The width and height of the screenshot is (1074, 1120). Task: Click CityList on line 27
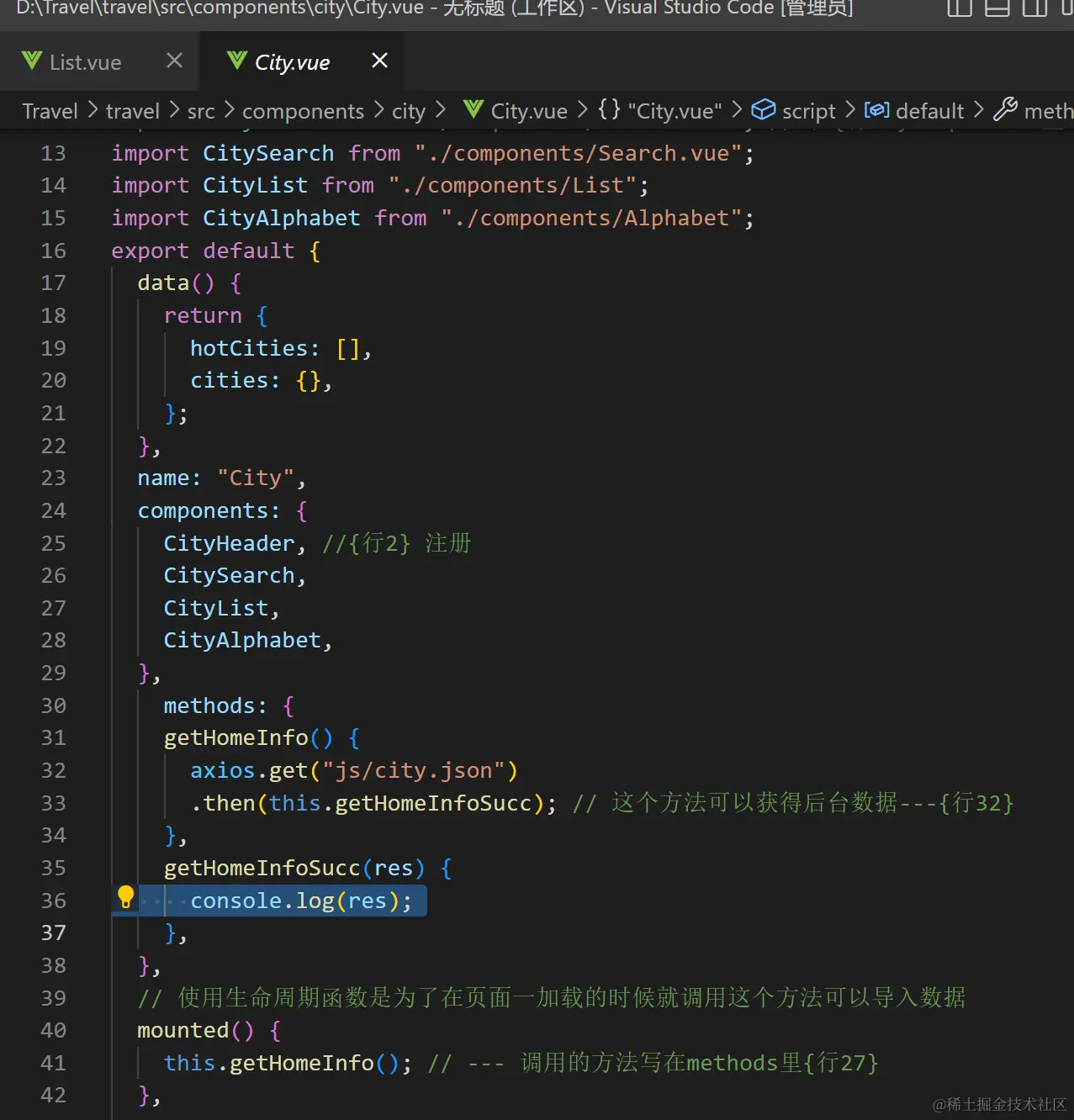[x=216, y=608]
